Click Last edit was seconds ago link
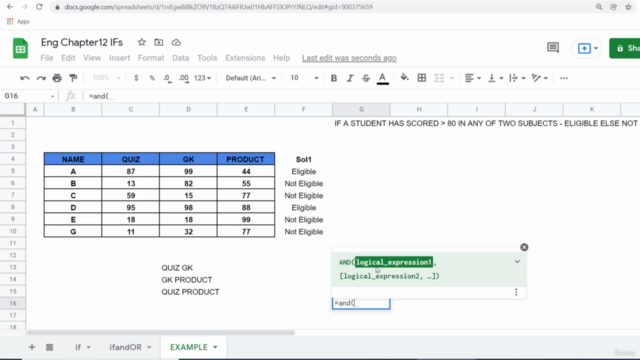The height and width of the screenshot is (360, 640). pos(349,58)
